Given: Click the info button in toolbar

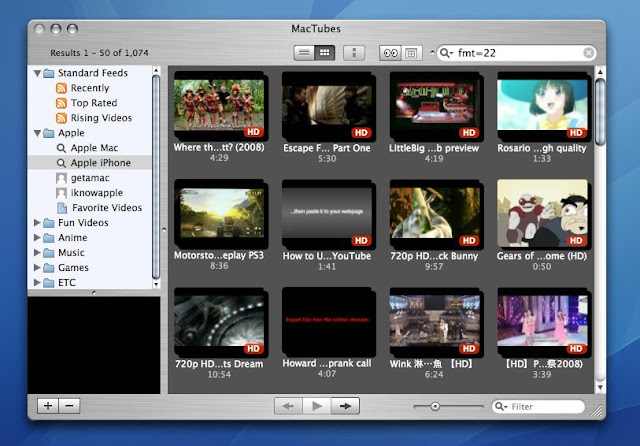Looking at the screenshot, I should [354, 53].
